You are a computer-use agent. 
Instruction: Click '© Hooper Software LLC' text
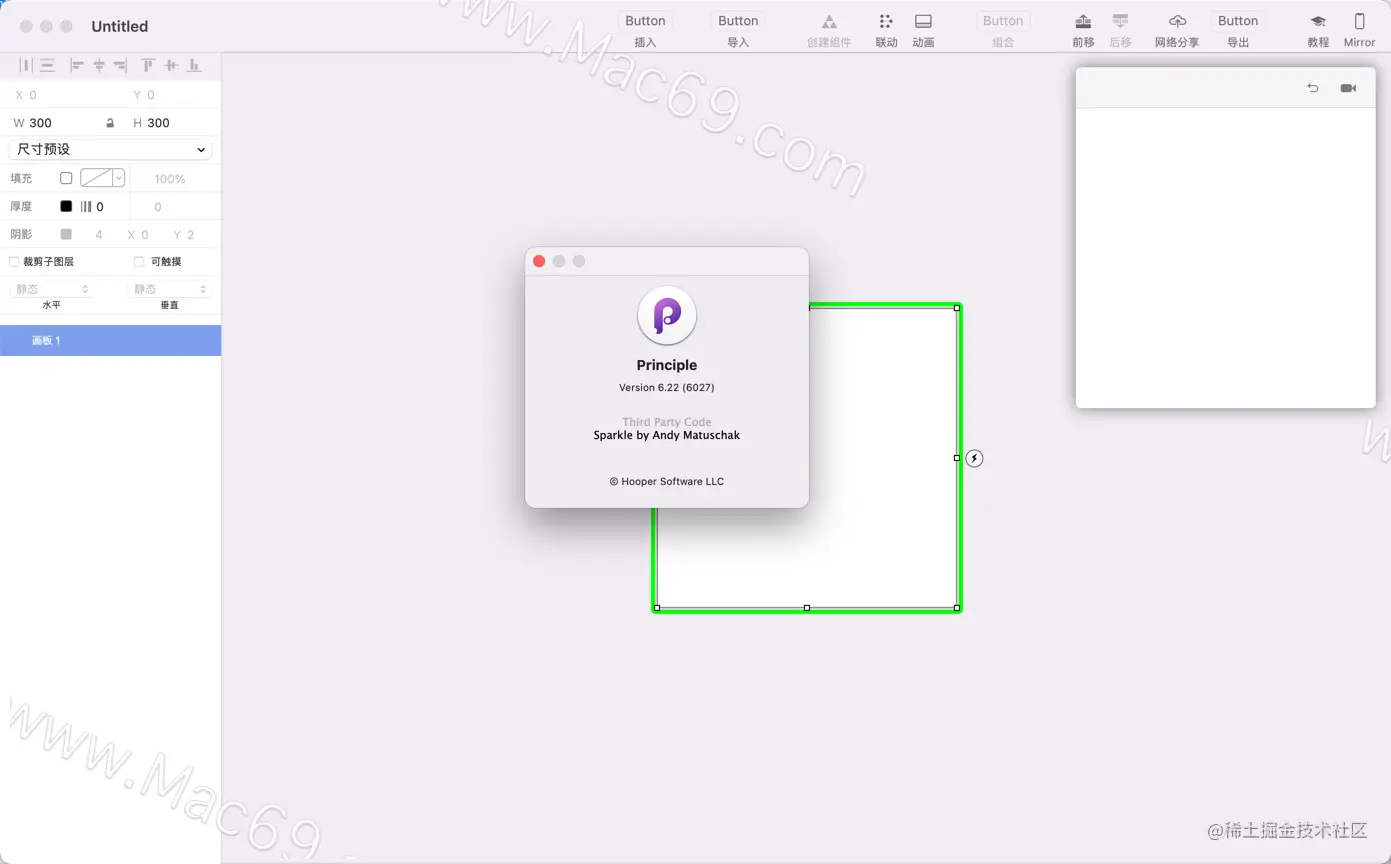(x=667, y=481)
